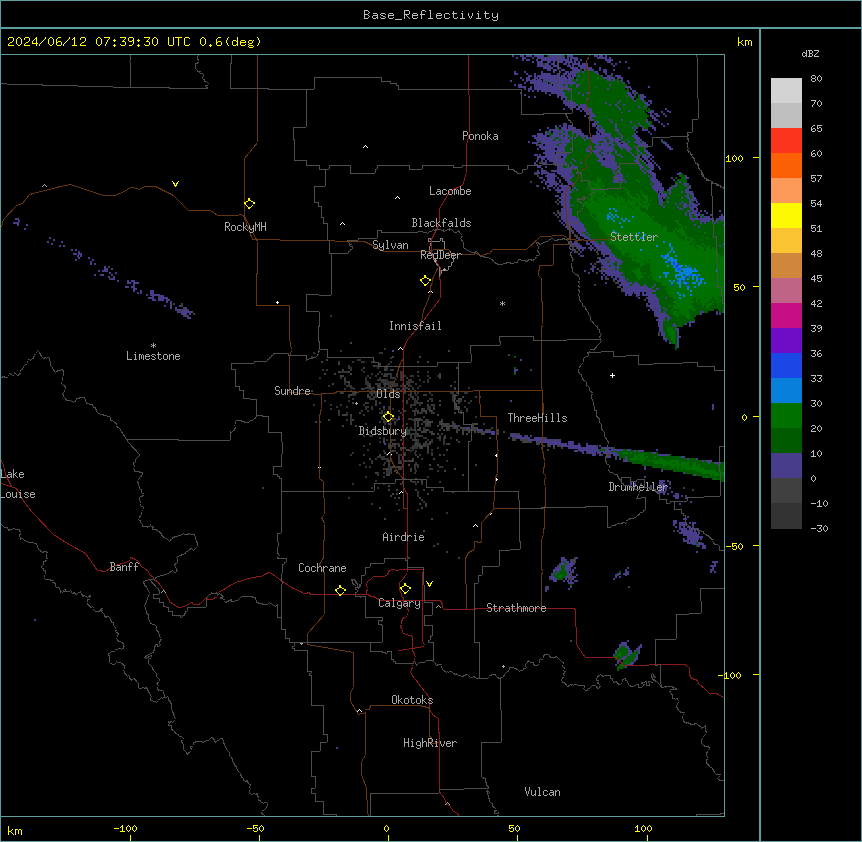Select the Banff label
Screen dimensions: 862x842
pyautogui.click(x=124, y=567)
